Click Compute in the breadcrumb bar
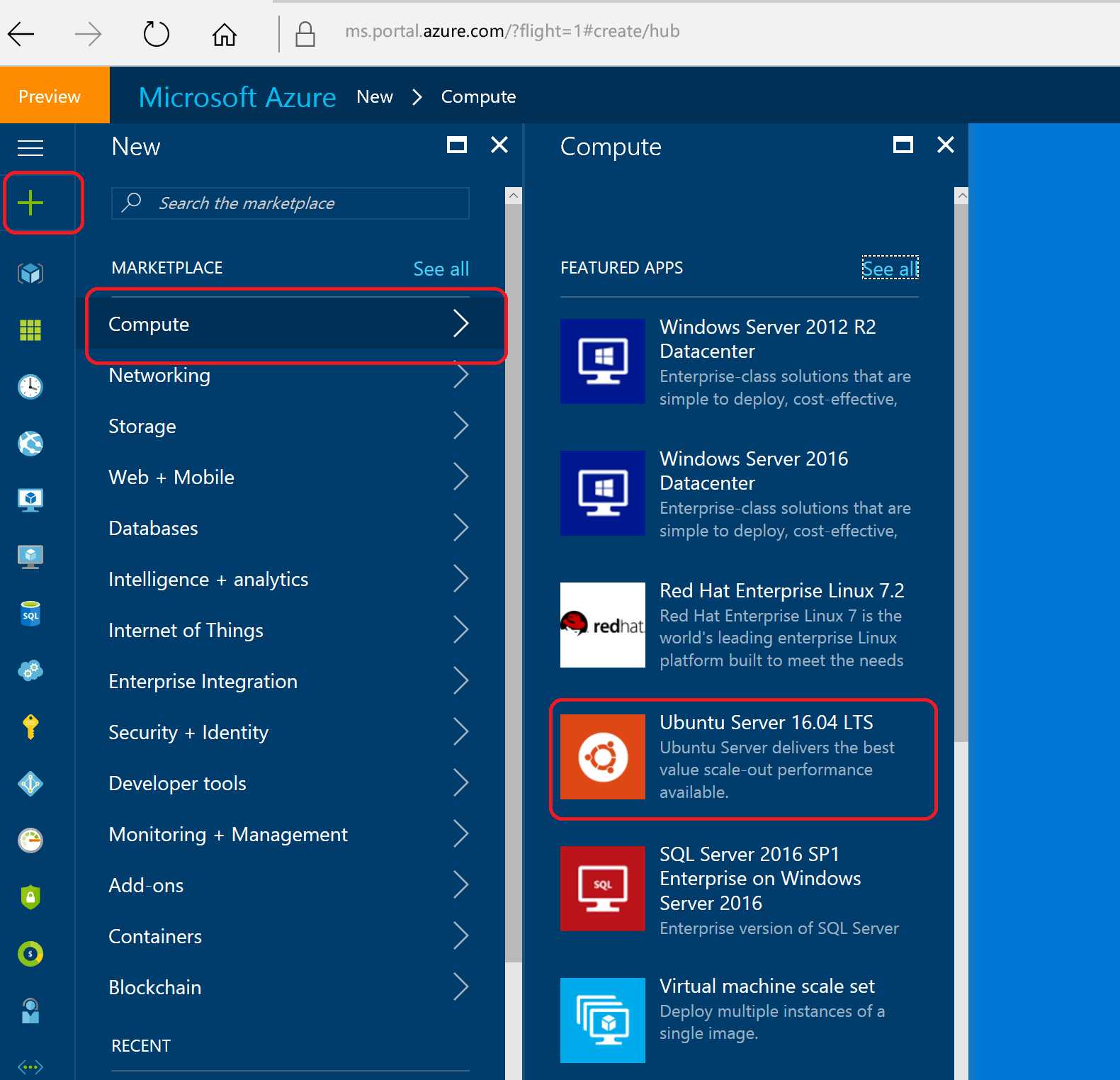The width and height of the screenshot is (1120, 1080). pyautogui.click(x=478, y=97)
